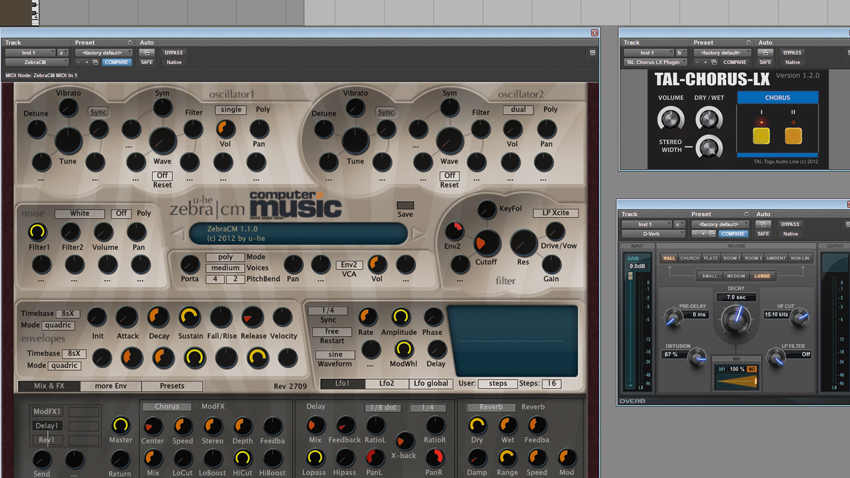The width and height of the screenshot is (850, 478).
Task: Toggle D-Verb BYPASS button
Action: click(x=791, y=224)
